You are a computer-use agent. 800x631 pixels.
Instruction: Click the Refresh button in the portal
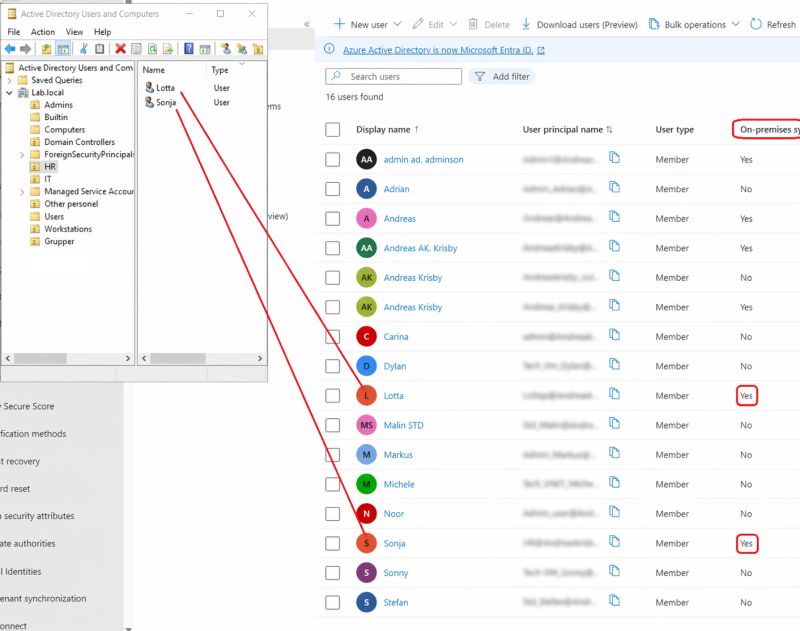772,24
